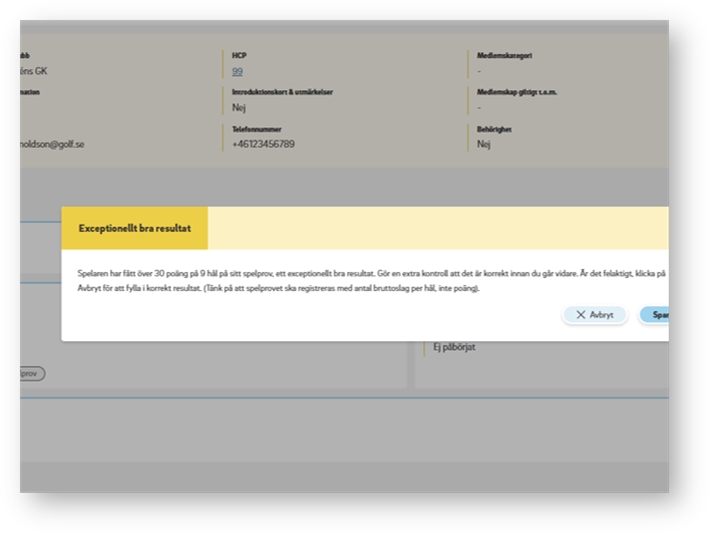Viewport: 710px width, 534px height.
Task: Click the pill button ending in 'prov'
Action: (32, 373)
